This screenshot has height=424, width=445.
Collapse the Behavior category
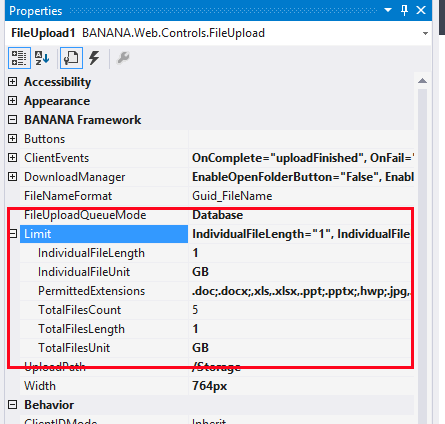12,405
